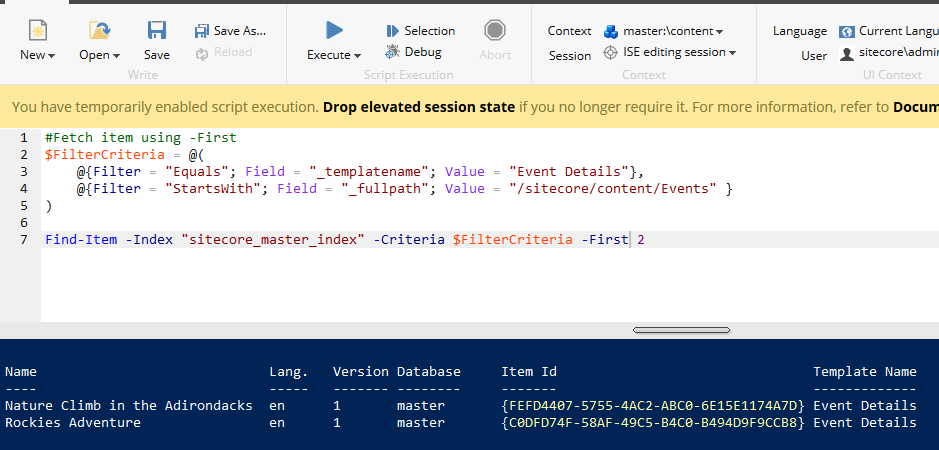Click the Reload script icon
Viewport: 939px width, 450px height.
click(x=203, y=52)
